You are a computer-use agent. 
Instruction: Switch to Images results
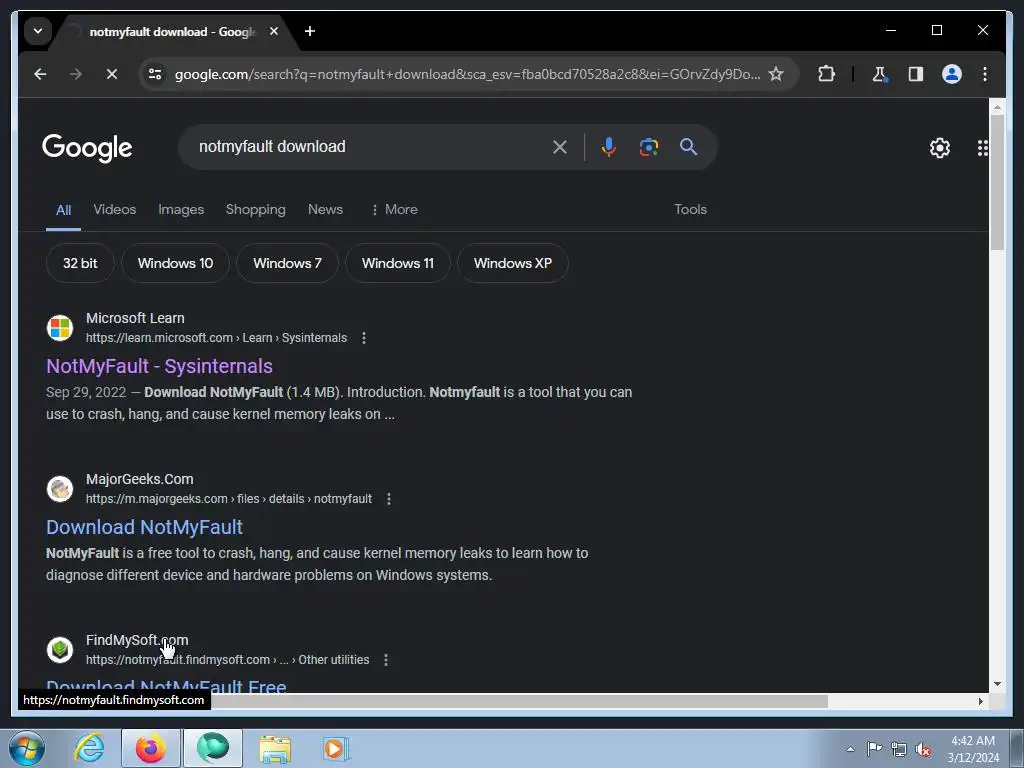(x=181, y=210)
